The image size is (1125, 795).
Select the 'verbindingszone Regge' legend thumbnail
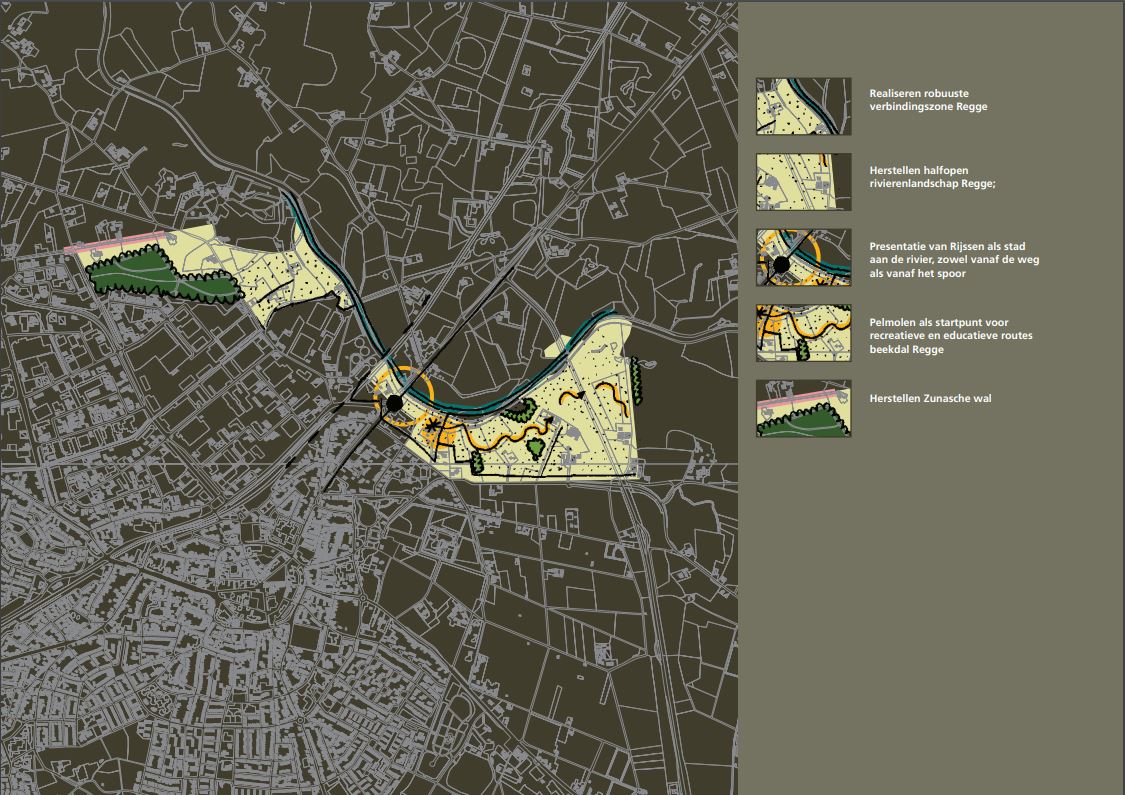(x=803, y=106)
